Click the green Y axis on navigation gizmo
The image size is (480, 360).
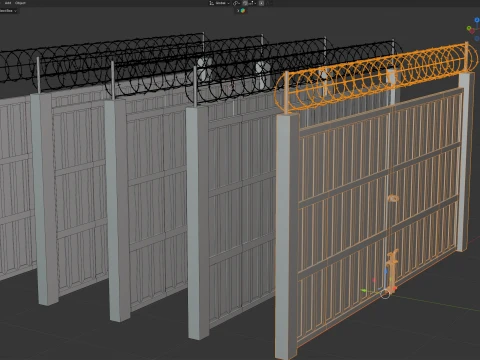tap(469, 28)
